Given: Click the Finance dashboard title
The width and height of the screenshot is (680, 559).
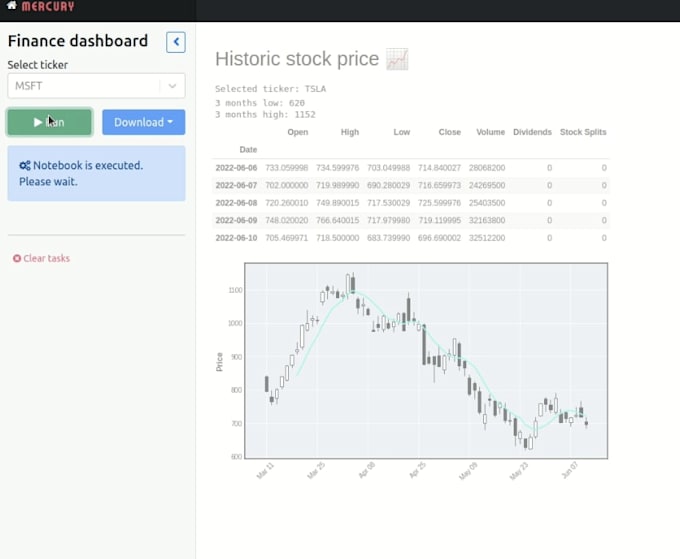Looking at the screenshot, I should pyautogui.click(x=78, y=41).
